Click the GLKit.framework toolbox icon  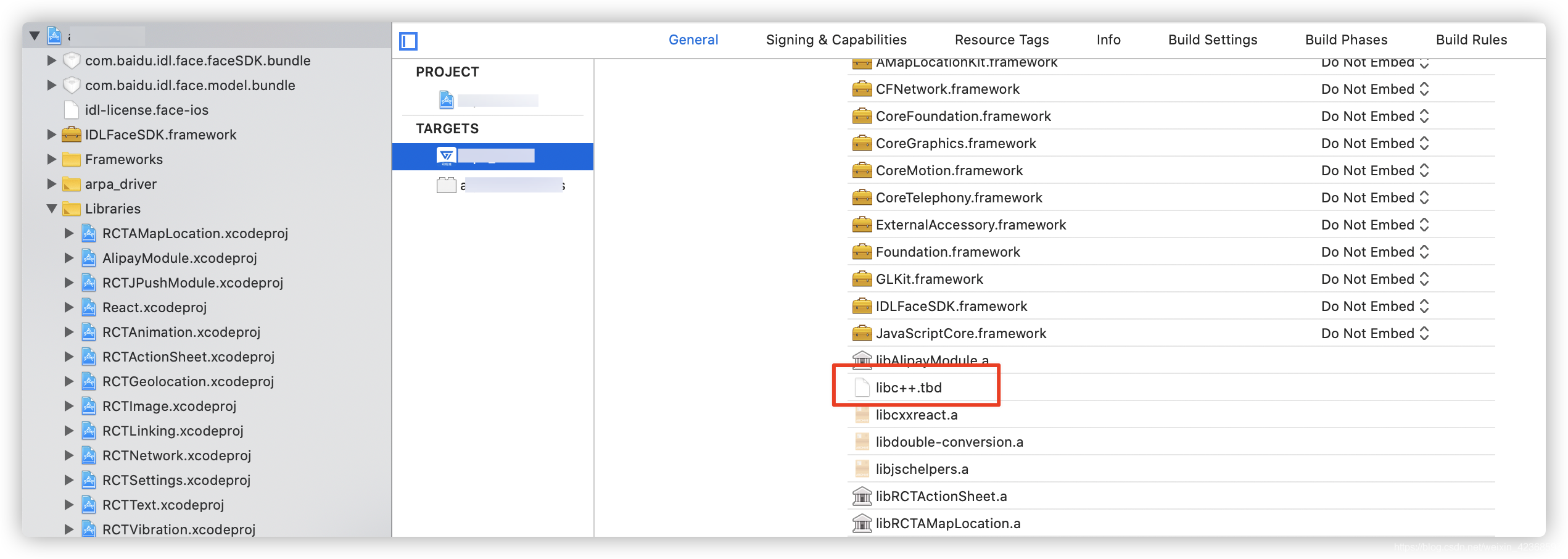[862, 279]
